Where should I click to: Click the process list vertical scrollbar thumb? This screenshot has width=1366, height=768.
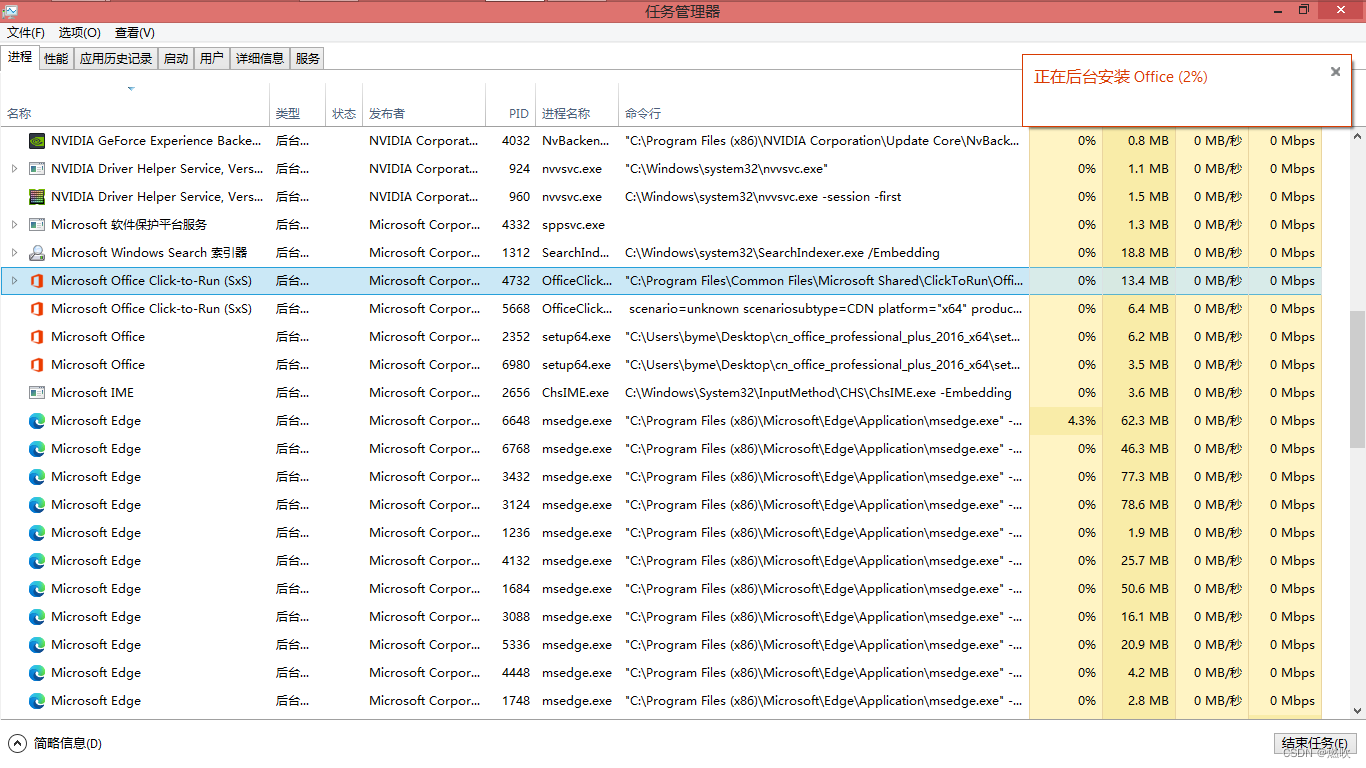click(x=1358, y=378)
